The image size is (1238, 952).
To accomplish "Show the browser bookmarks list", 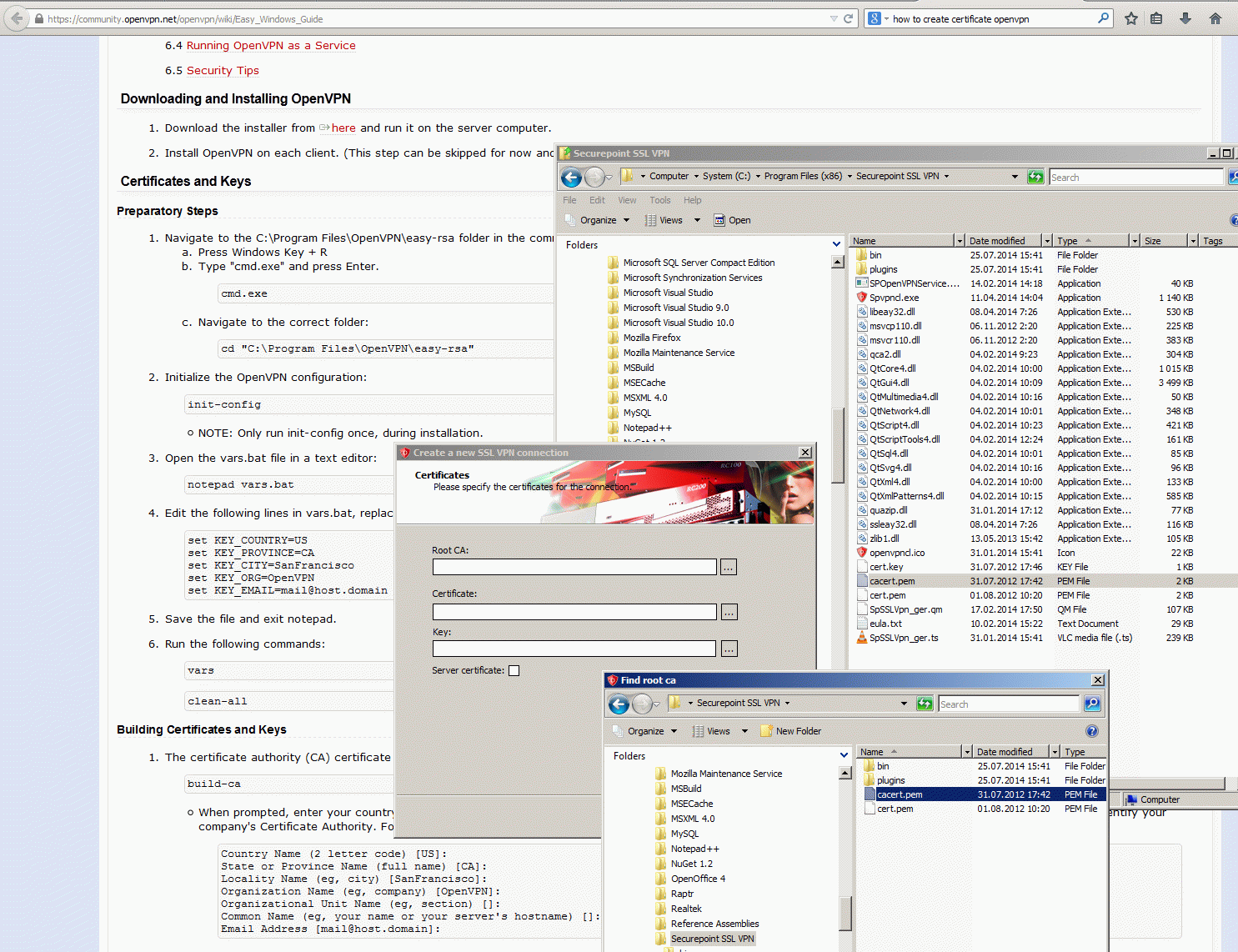I will tap(1156, 18).
